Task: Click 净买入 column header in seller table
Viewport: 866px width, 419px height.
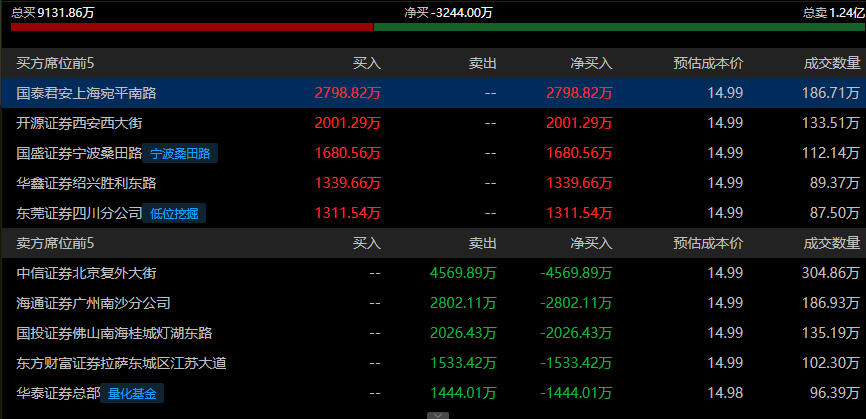Action: pyautogui.click(x=592, y=242)
